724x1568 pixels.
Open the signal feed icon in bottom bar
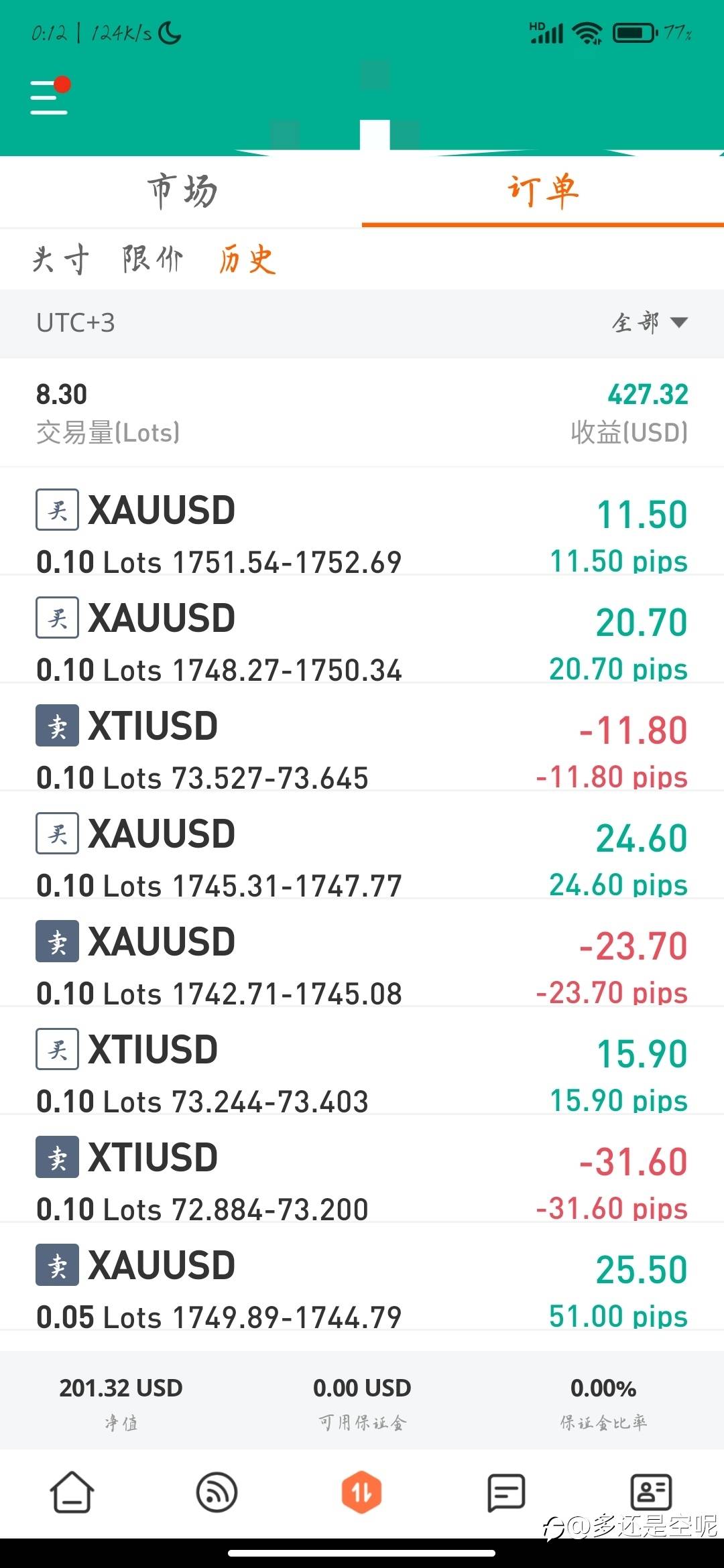[x=217, y=1493]
